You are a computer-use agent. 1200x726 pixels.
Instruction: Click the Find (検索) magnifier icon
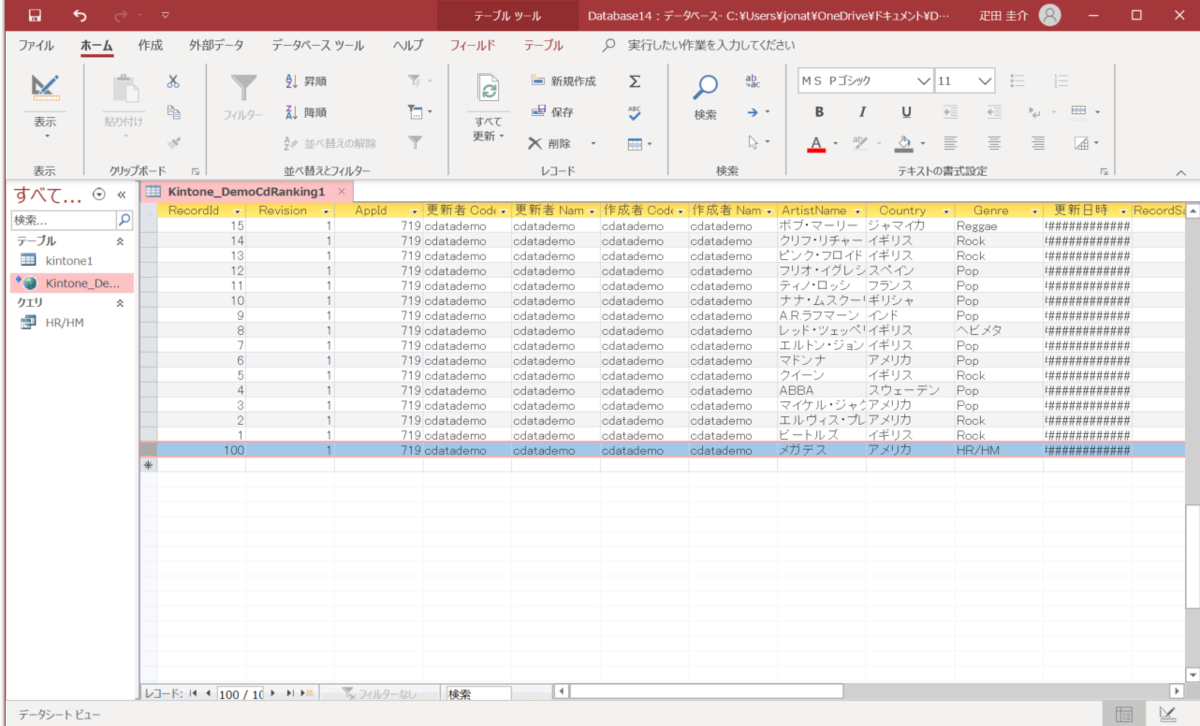[706, 90]
